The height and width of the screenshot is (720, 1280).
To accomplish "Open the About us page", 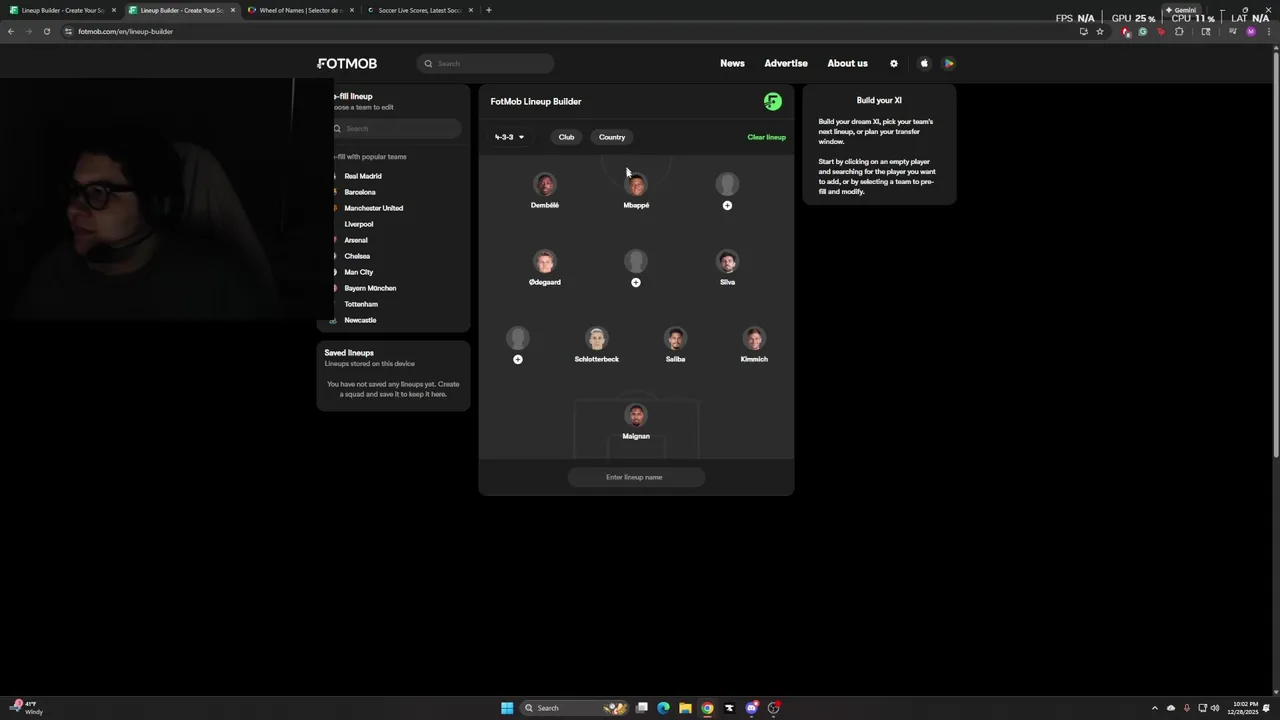I will click(847, 63).
